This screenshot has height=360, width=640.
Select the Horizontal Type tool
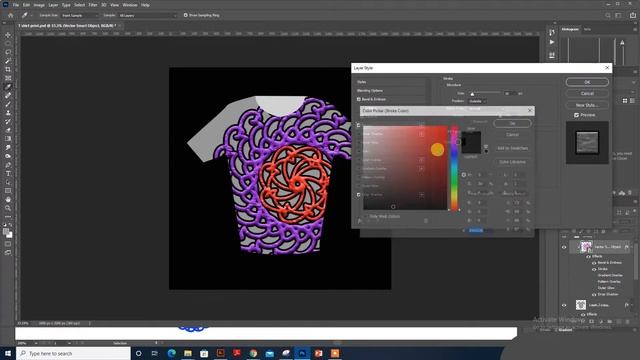8,173
